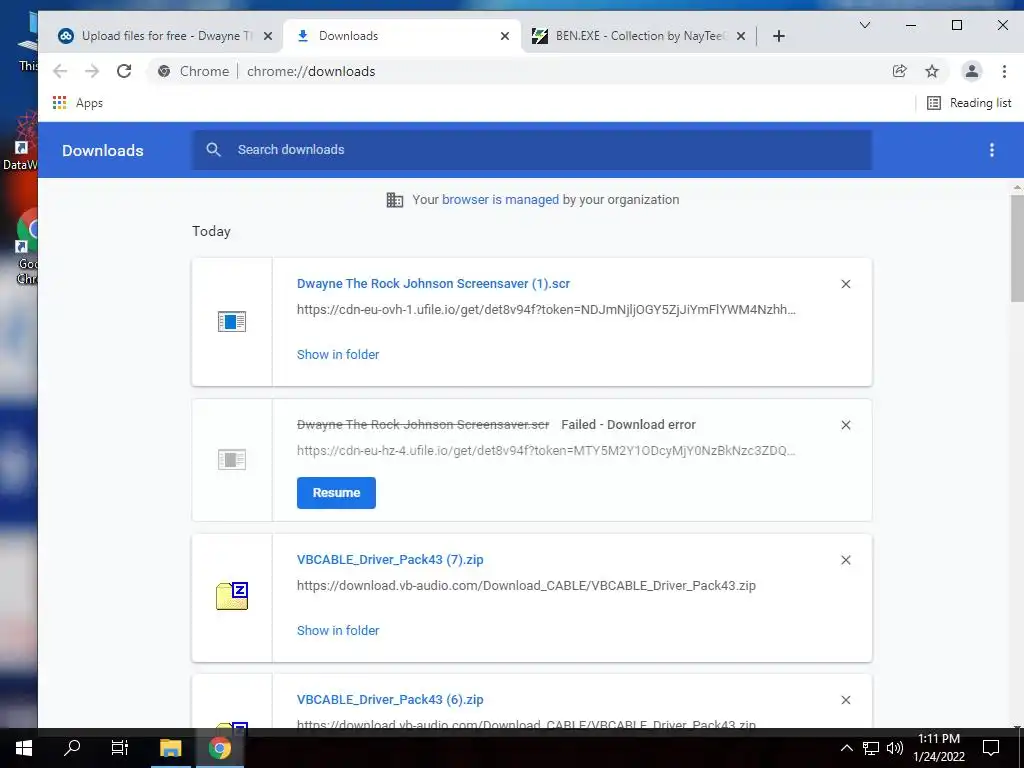The height and width of the screenshot is (768, 1024).
Task: Resume the failed screensaver download
Action: click(x=336, y=492)
